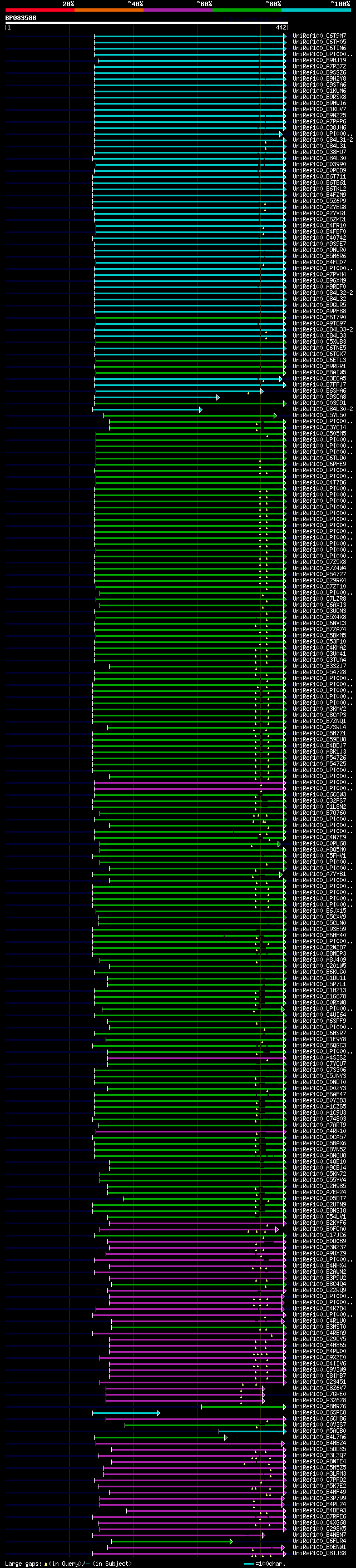
Task: Open hit UniRef100_C6TH05
Action: [x=319, y=42]
